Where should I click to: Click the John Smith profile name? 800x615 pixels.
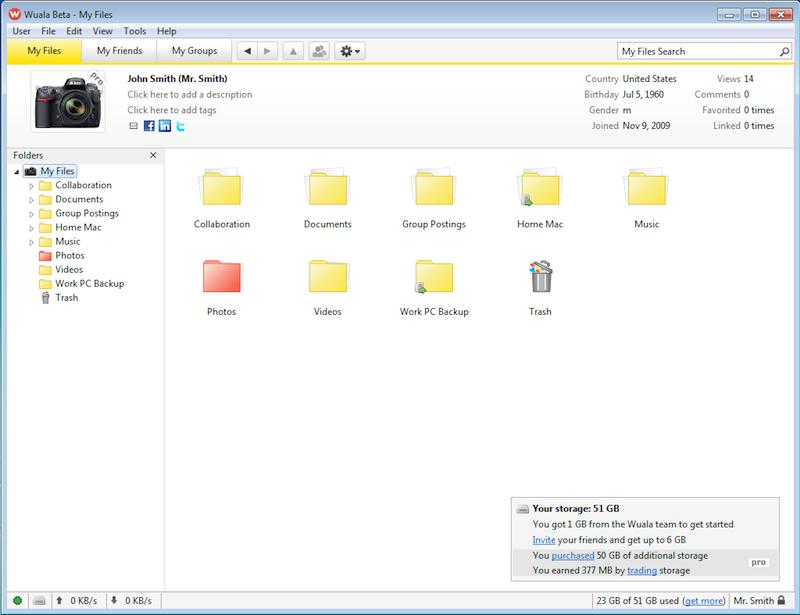(x=178, y=79)
